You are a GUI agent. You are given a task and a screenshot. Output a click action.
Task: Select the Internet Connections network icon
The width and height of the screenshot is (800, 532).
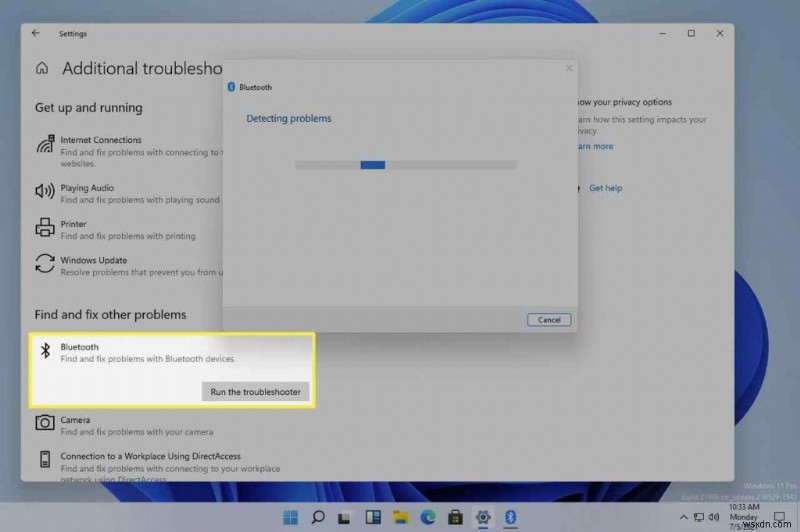point(45,144)
